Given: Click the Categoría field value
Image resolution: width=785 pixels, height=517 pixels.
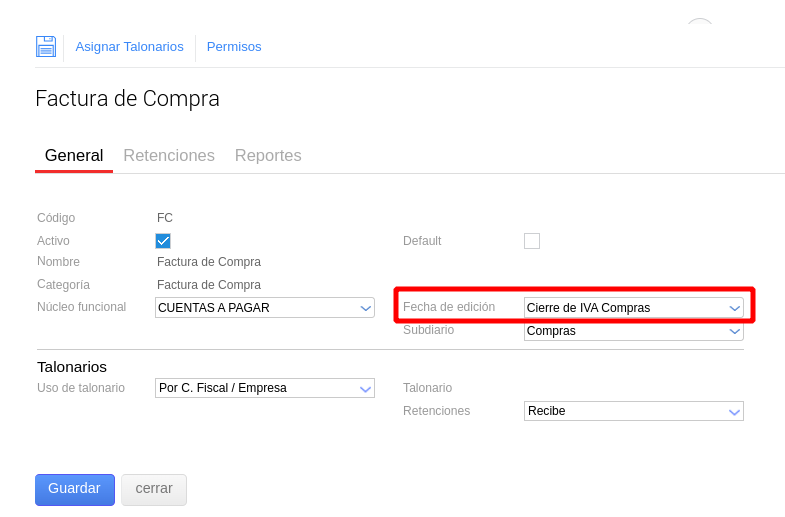Looking at the screenshot, I should click(209, 285).
